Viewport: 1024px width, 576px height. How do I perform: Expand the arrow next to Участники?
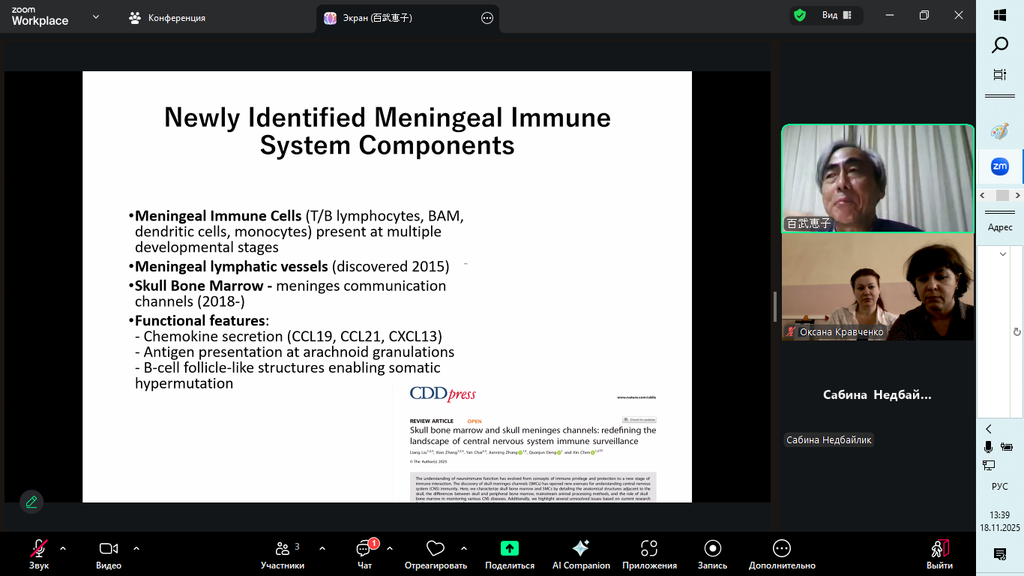[x=322, y=548]
